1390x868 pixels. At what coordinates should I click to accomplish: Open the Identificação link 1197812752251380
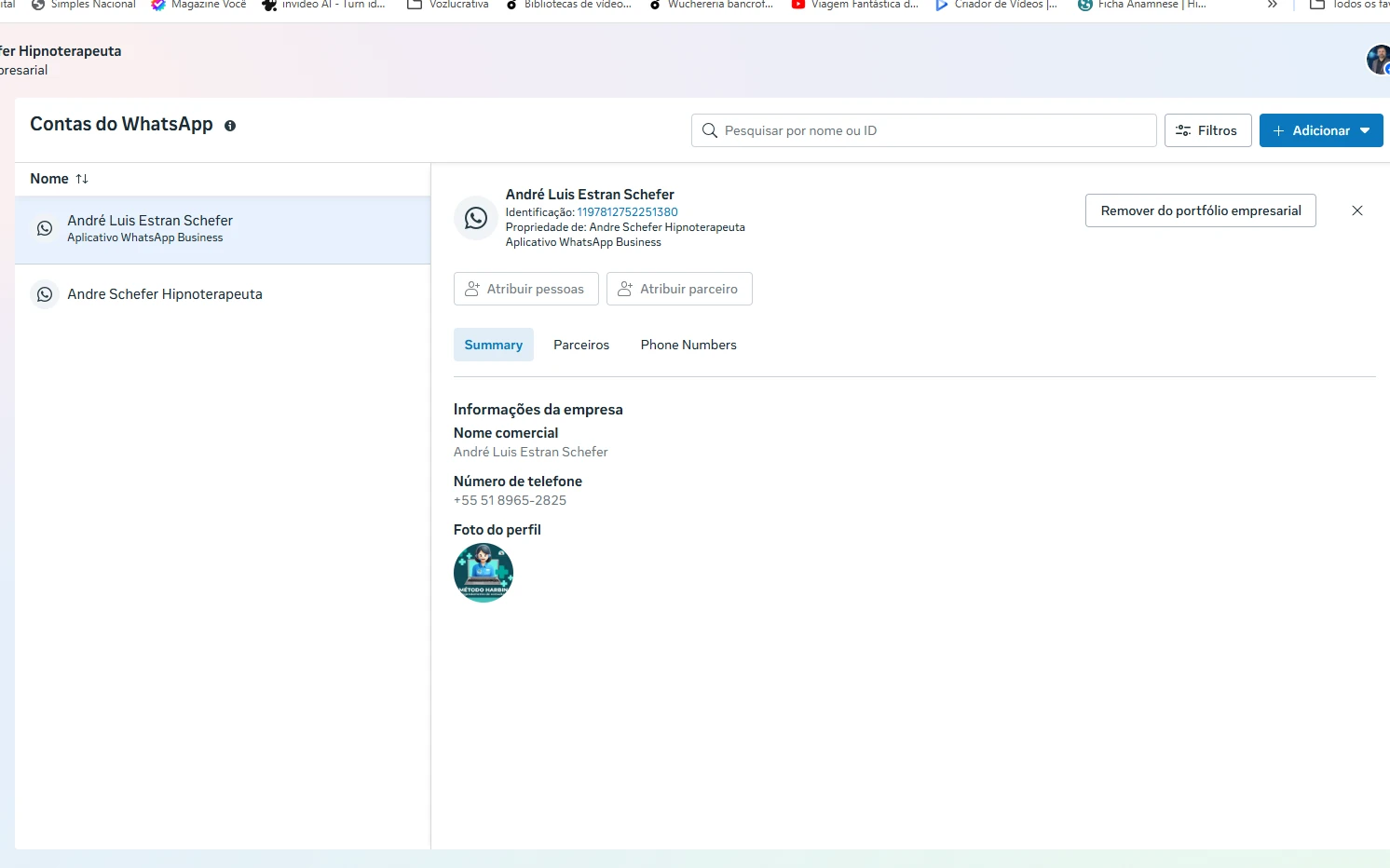coord(627,211)
